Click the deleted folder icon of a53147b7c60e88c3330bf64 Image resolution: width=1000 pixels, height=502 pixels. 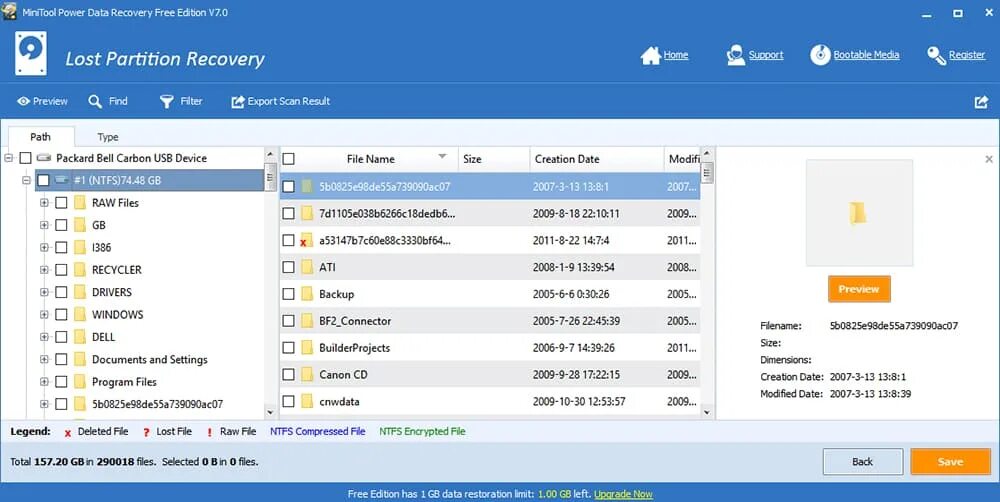[306, 240]
